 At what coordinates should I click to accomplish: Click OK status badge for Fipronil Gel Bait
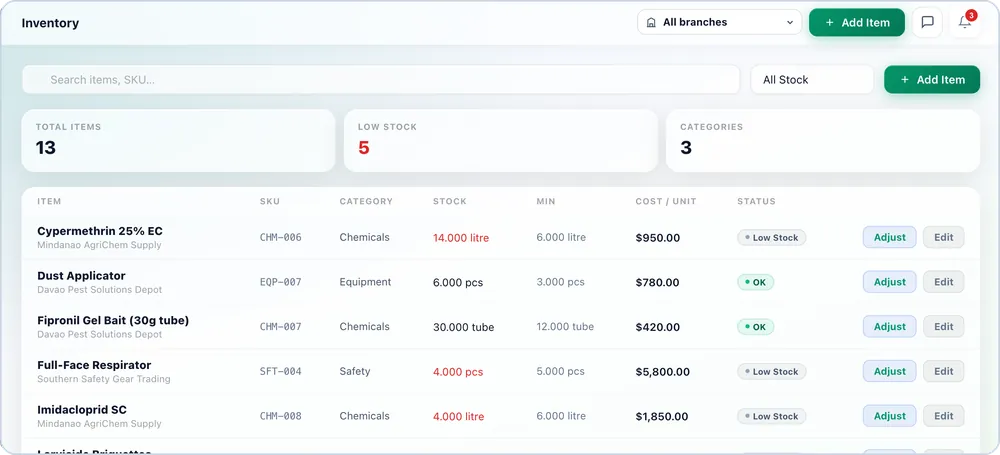[756, 327]
